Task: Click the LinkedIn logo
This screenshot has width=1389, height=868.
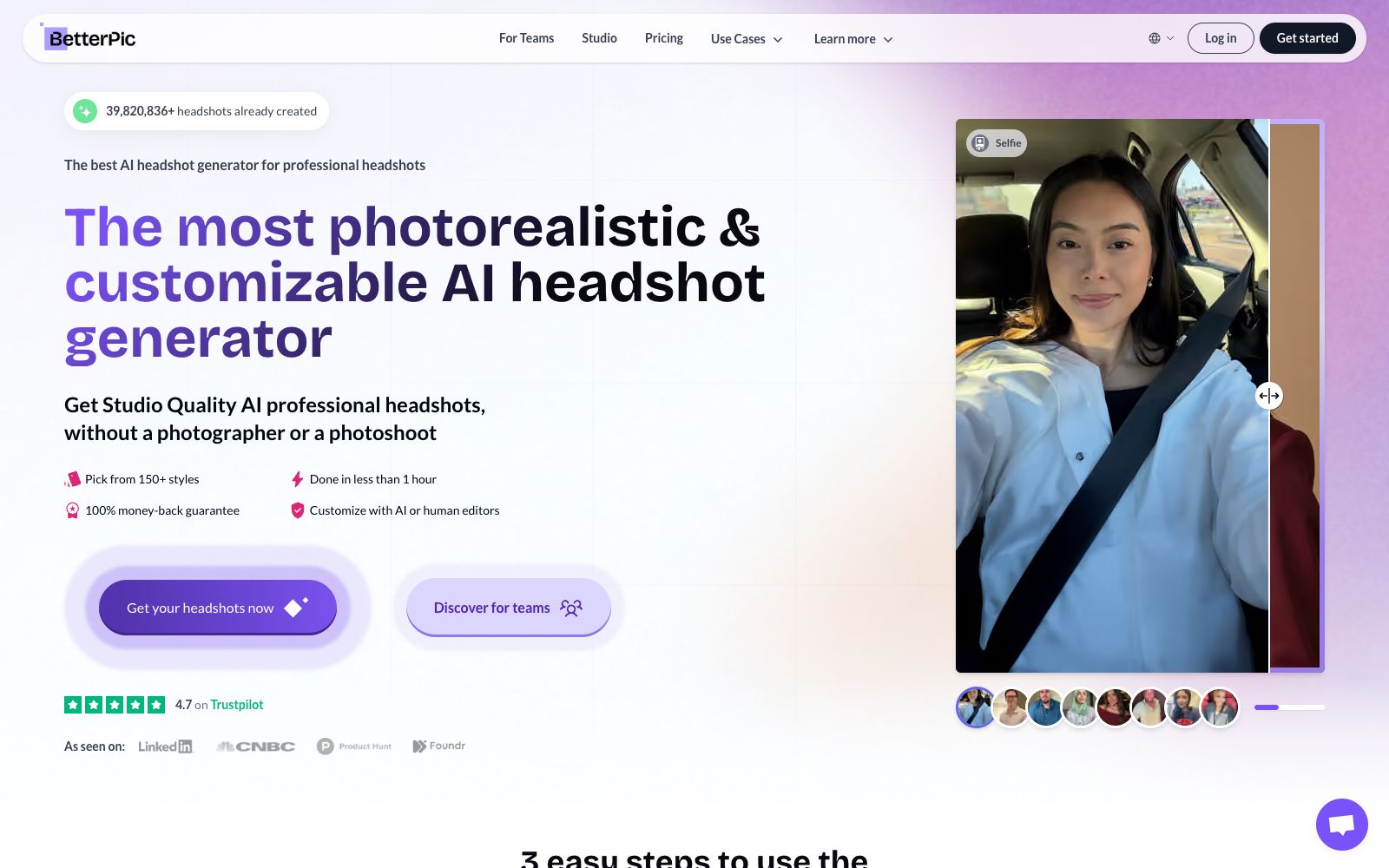Action: tap(166, 746)
